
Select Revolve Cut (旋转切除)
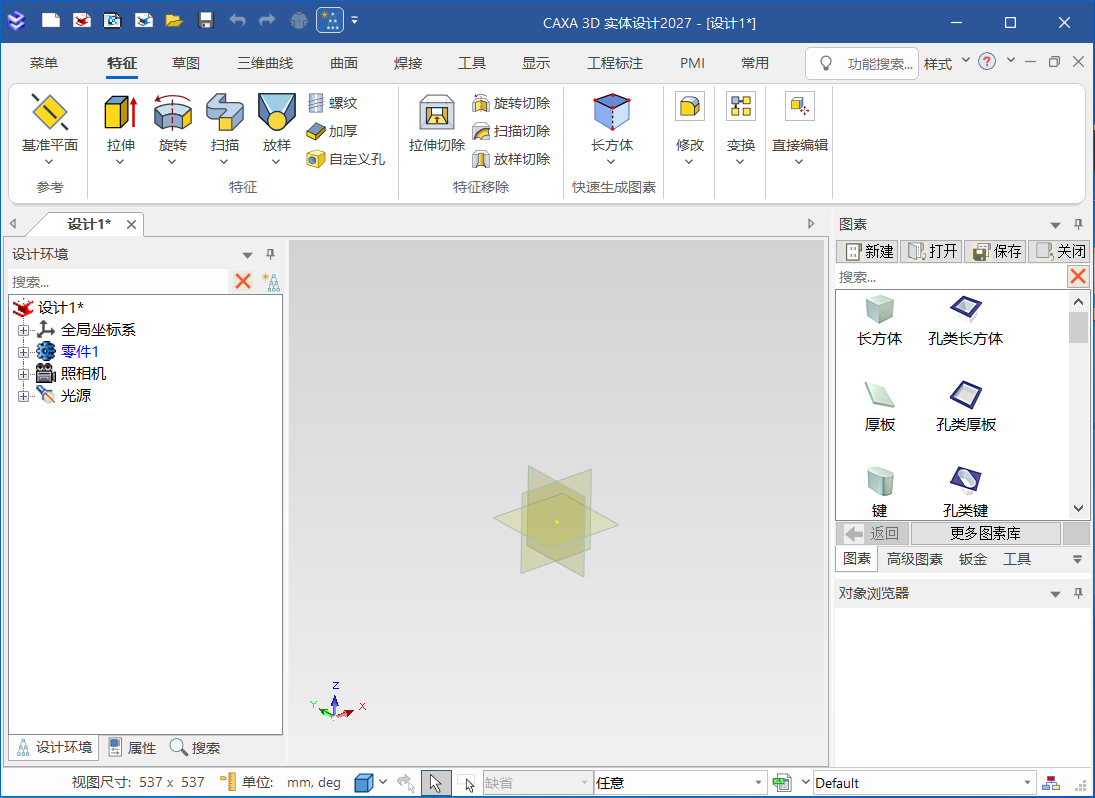(x=511, y=103)
